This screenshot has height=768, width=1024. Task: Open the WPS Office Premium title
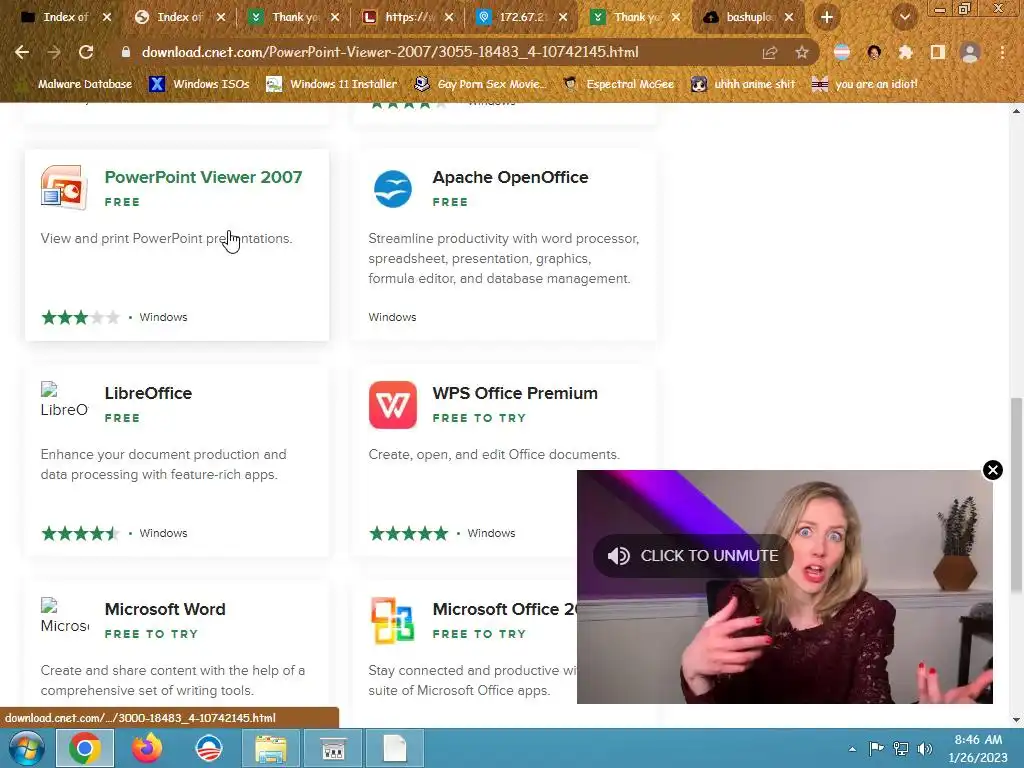point(515,393)
